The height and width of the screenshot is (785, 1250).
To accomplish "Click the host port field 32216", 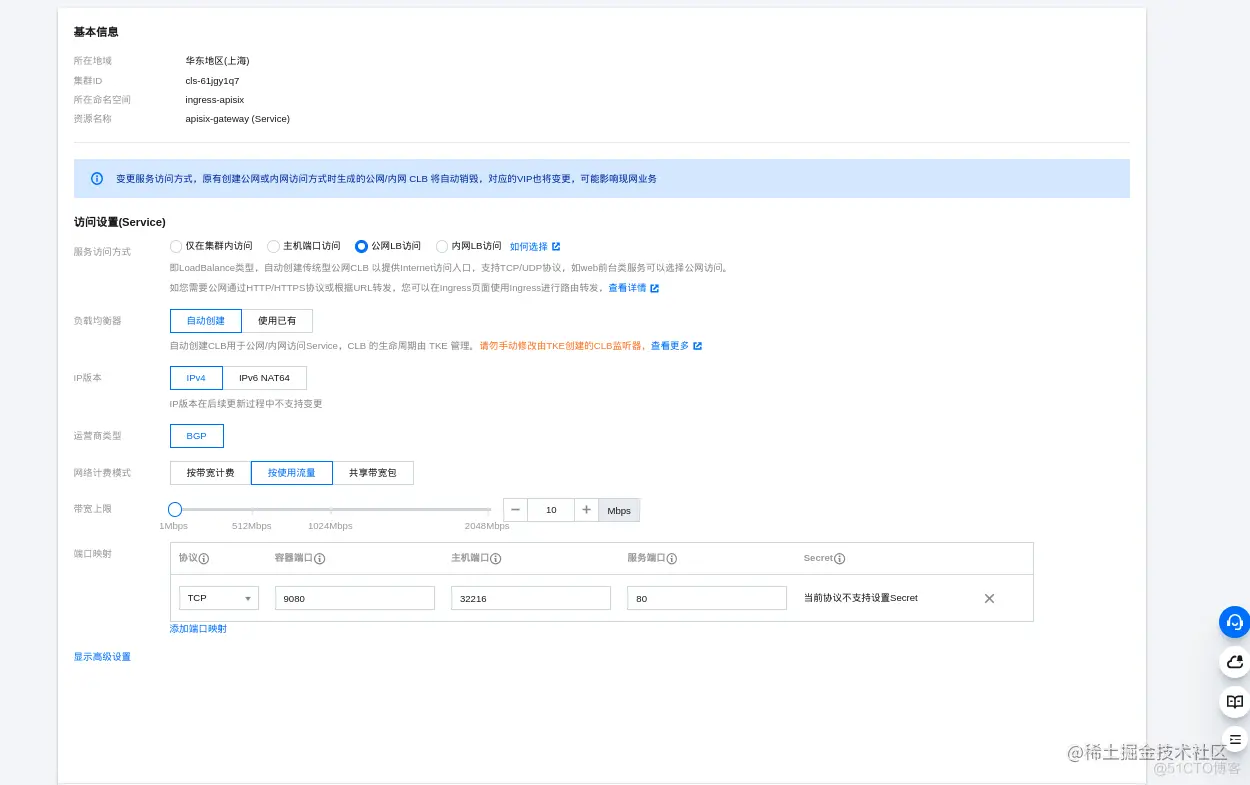I will pyautogui.click(x=531, y=598).
